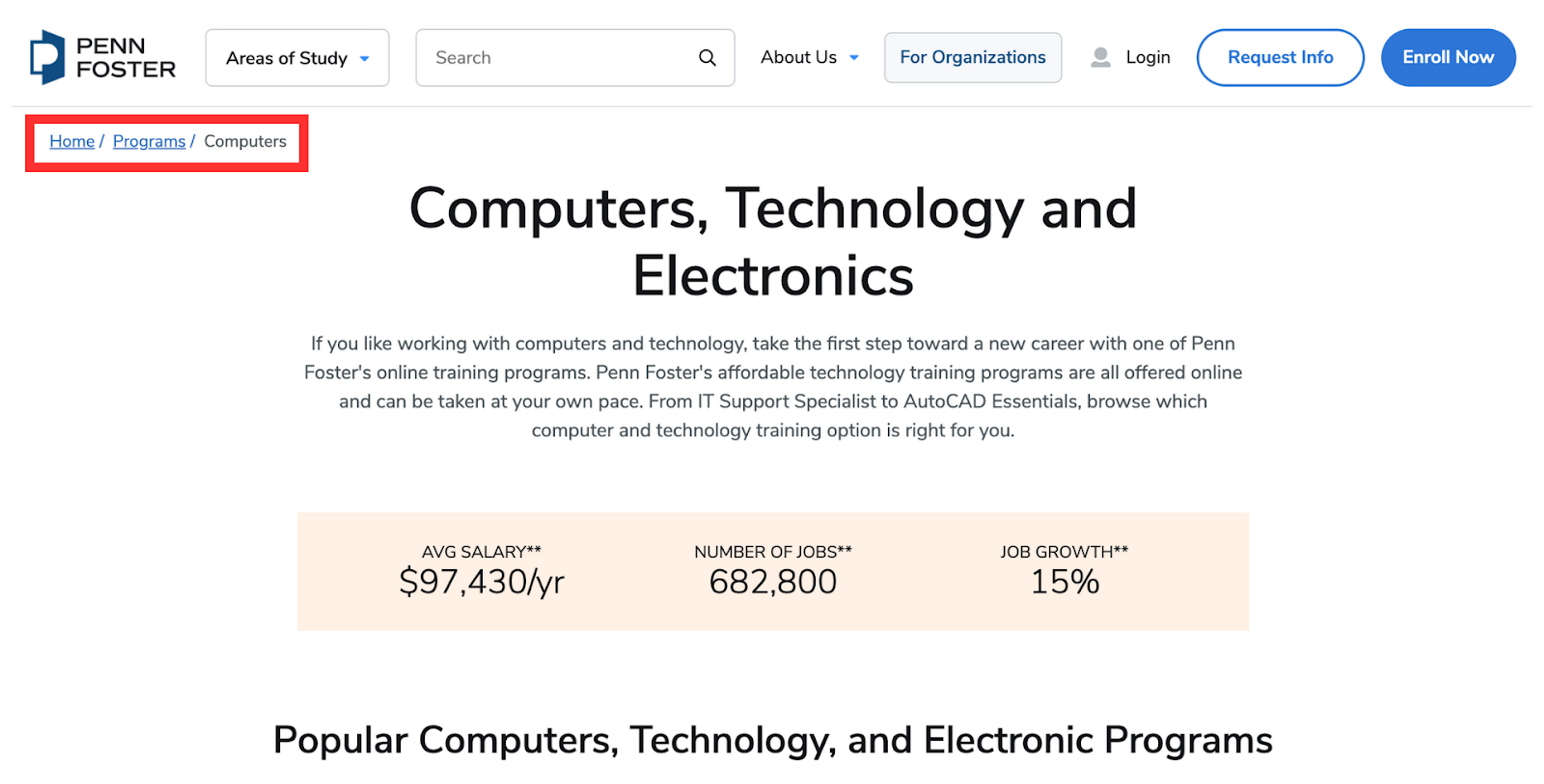Select the user profile icon next to Login
The height and width of the screenshot is (784, 1544).
click(1100, 57)
